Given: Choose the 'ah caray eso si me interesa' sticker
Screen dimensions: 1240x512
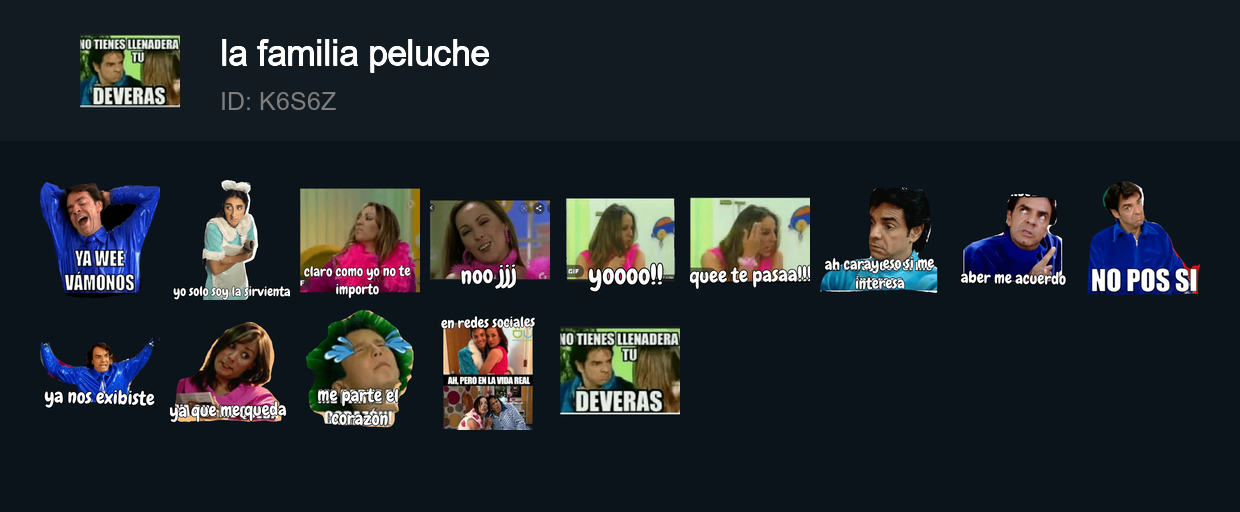Looking at the screenshot, I should tap(880, 240).
